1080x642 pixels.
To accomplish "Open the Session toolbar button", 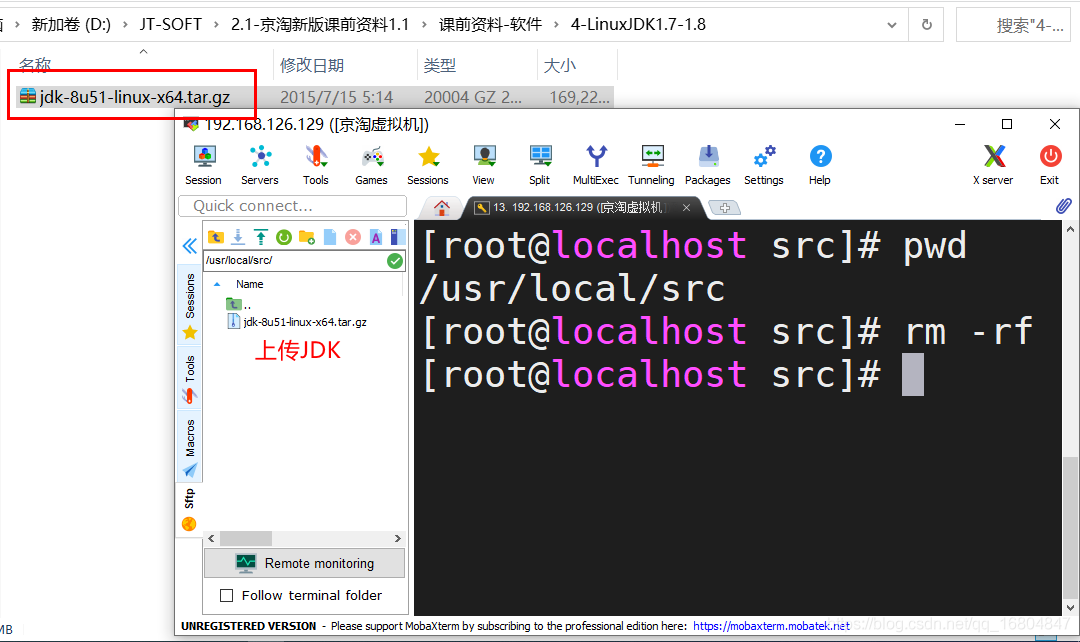I will click(204, 165).
